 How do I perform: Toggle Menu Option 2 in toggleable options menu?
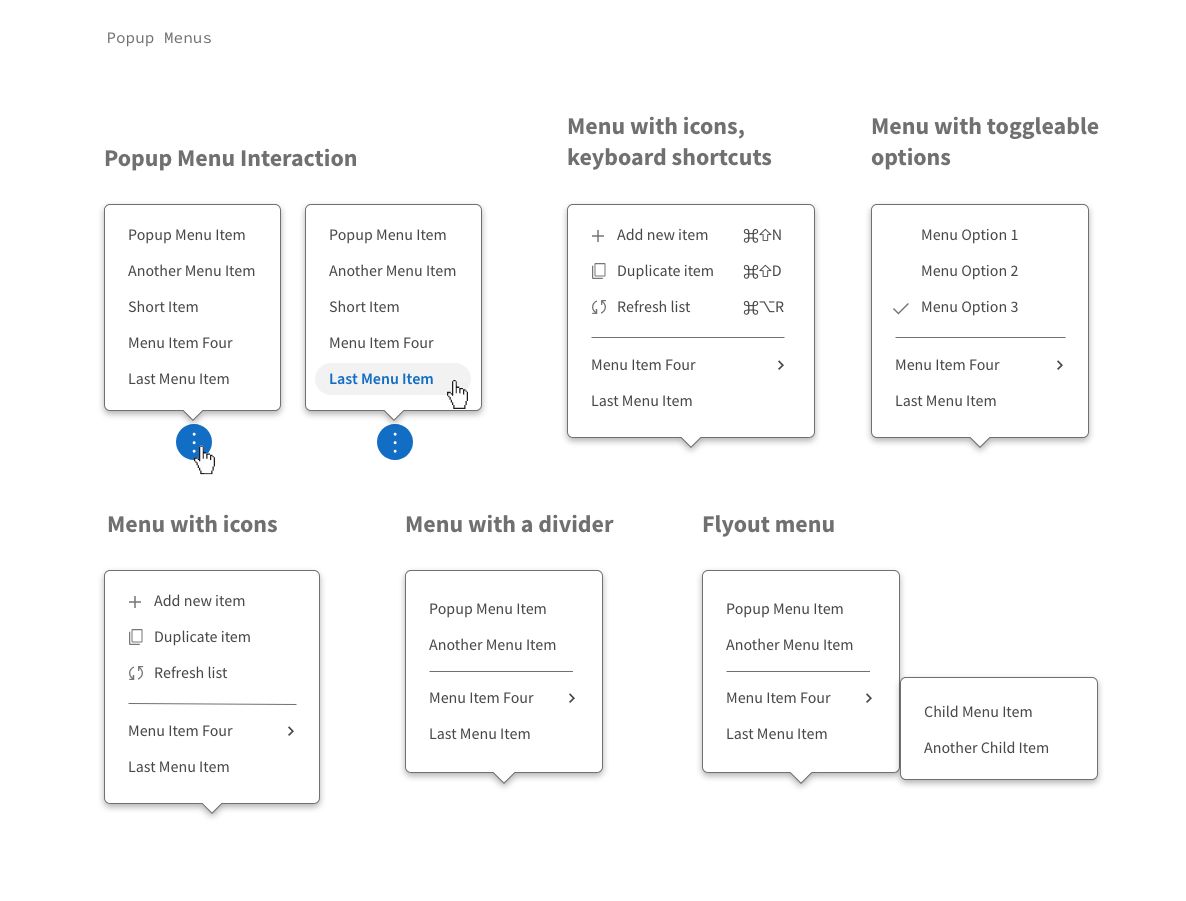click(969, 271)
